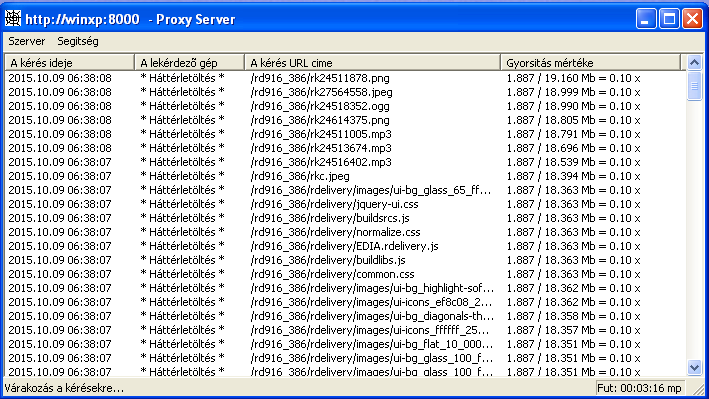Select the row for /rd916_386/rk24614375.png
The width and height of the screenshot is (709, 399).
[345, 120]
